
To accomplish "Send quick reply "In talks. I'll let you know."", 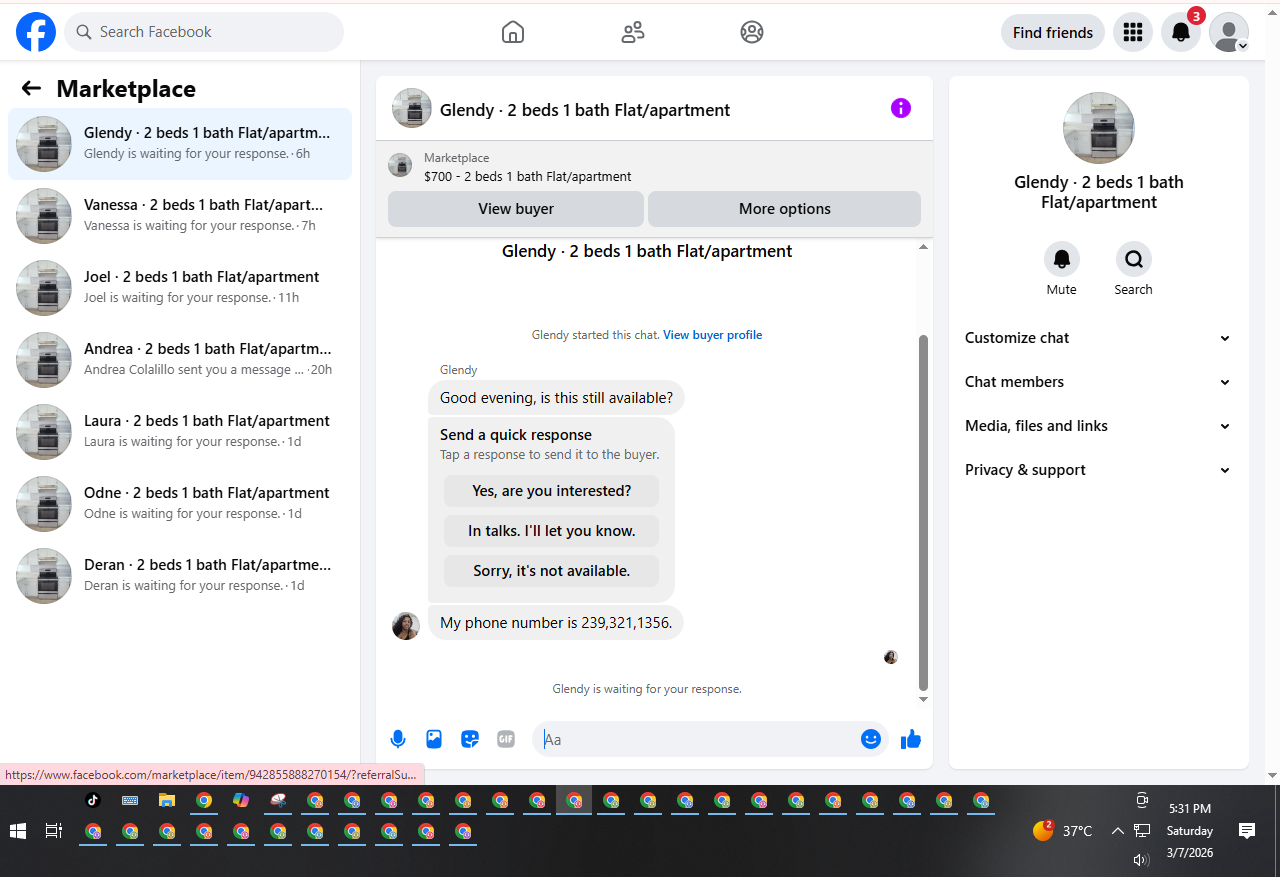I will click(x=552, y=531).
